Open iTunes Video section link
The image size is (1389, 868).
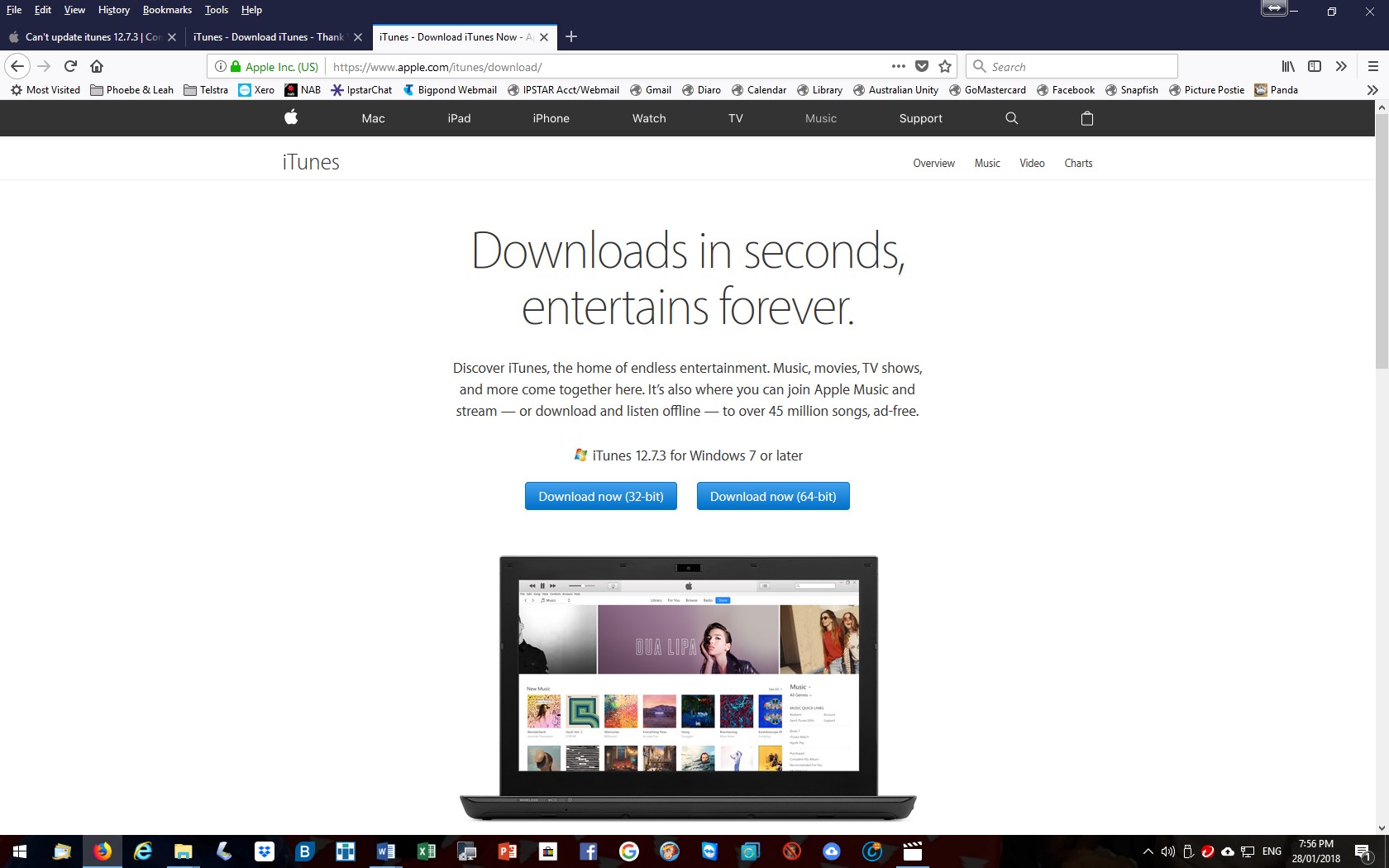point(1032,164)
